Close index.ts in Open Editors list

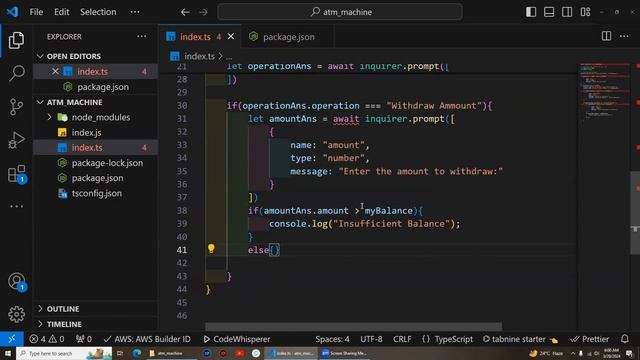click(55, 71)
